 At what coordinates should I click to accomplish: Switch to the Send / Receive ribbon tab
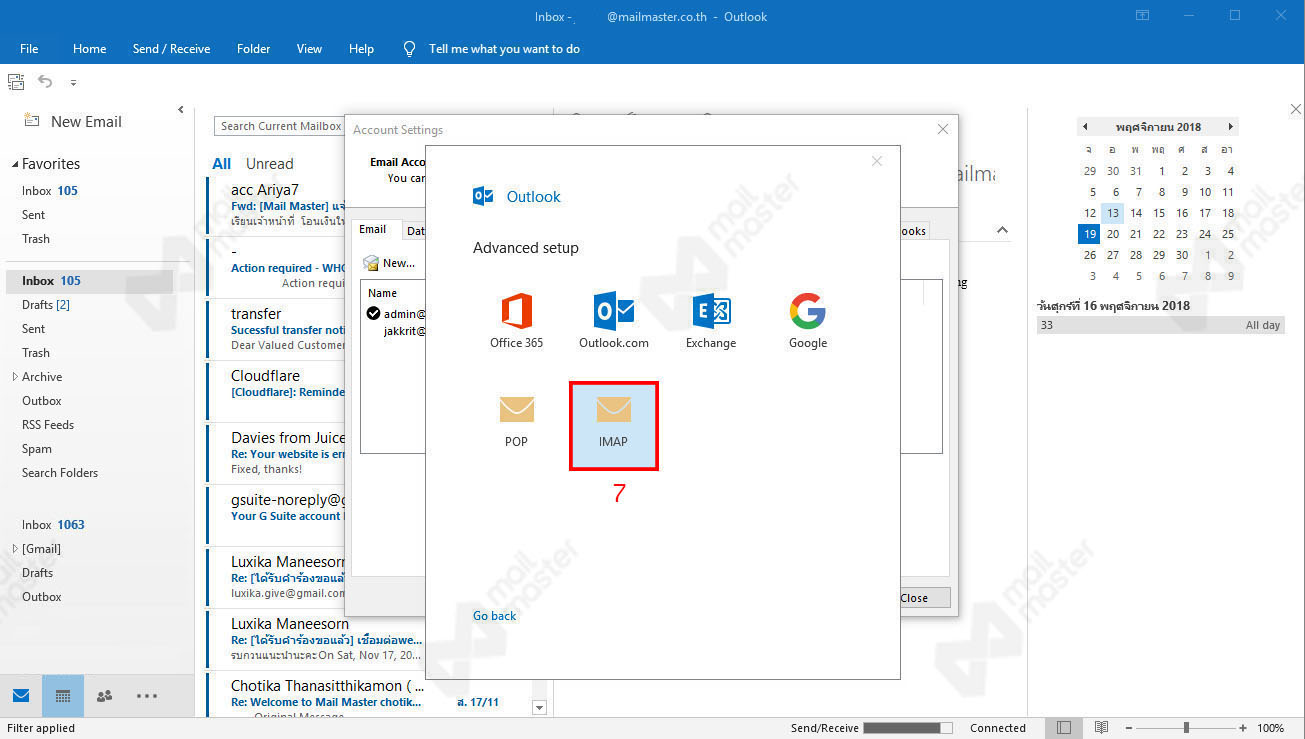(171, 48)
